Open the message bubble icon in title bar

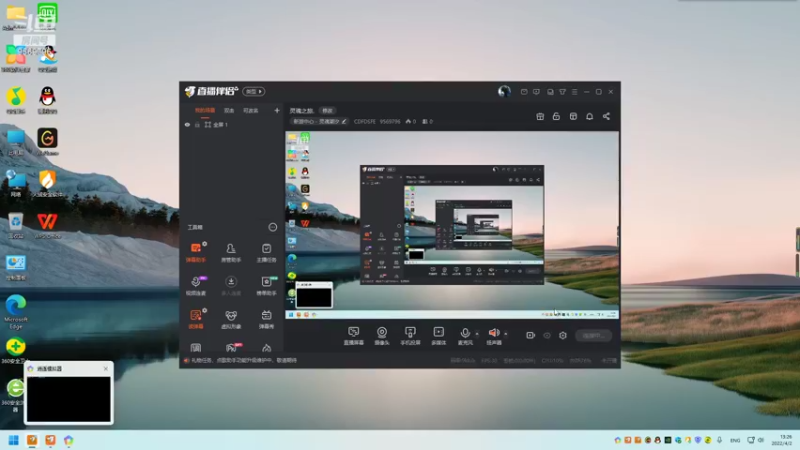(x=536, y=92)
